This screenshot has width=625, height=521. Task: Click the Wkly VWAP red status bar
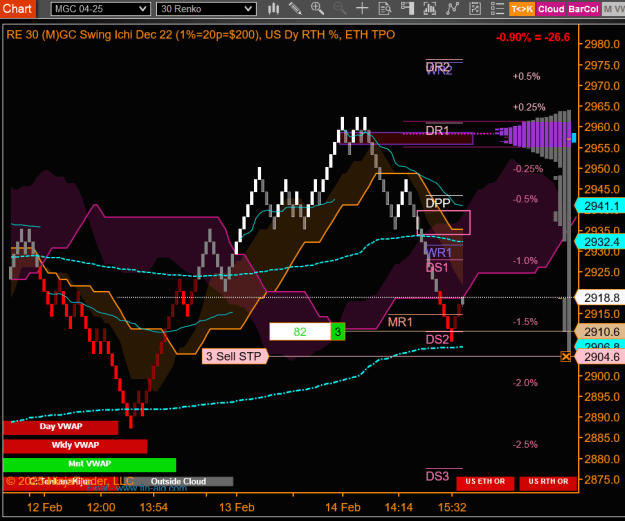[75, 446]
